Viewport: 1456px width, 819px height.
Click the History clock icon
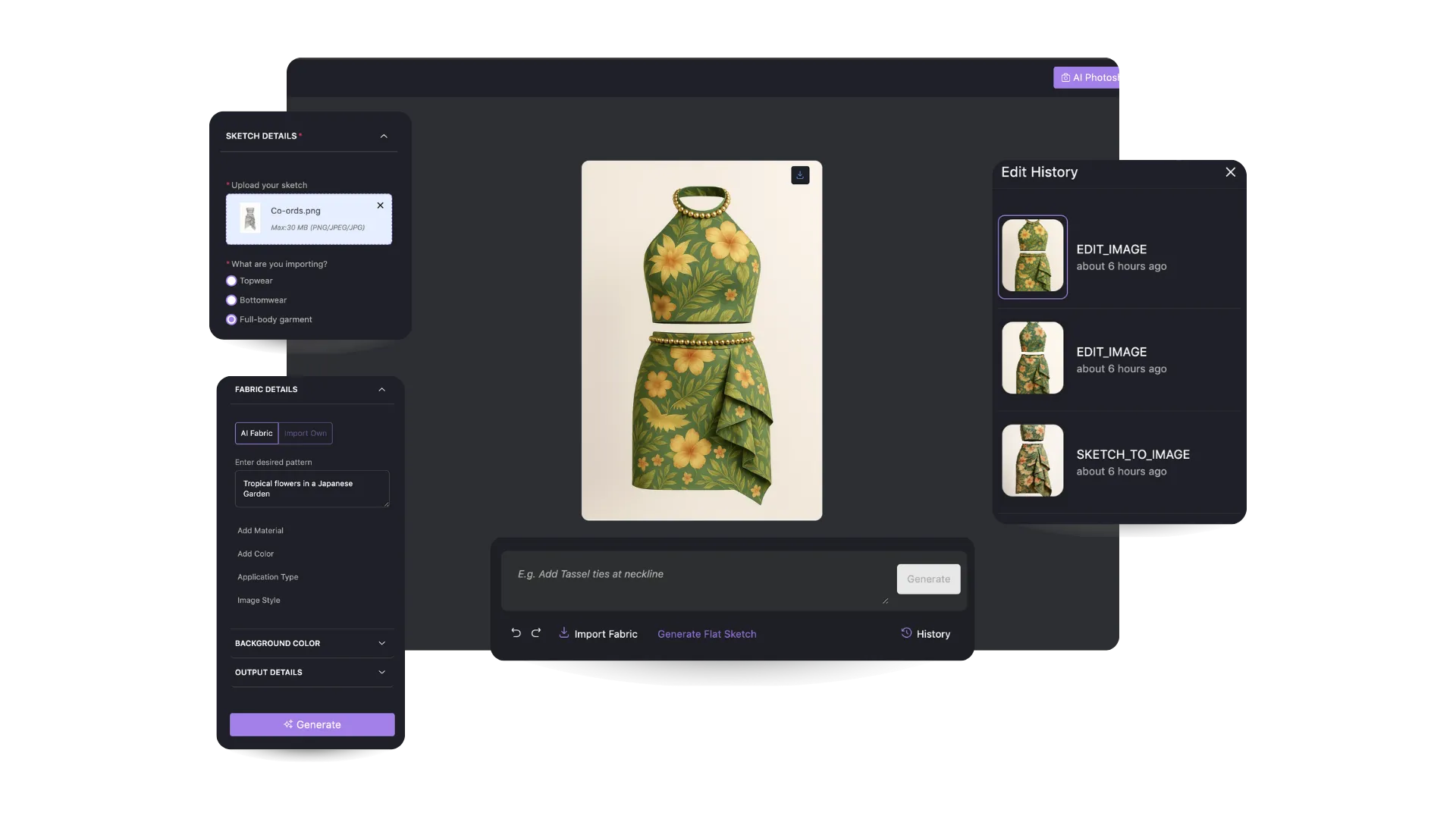[x=906, y=632]
